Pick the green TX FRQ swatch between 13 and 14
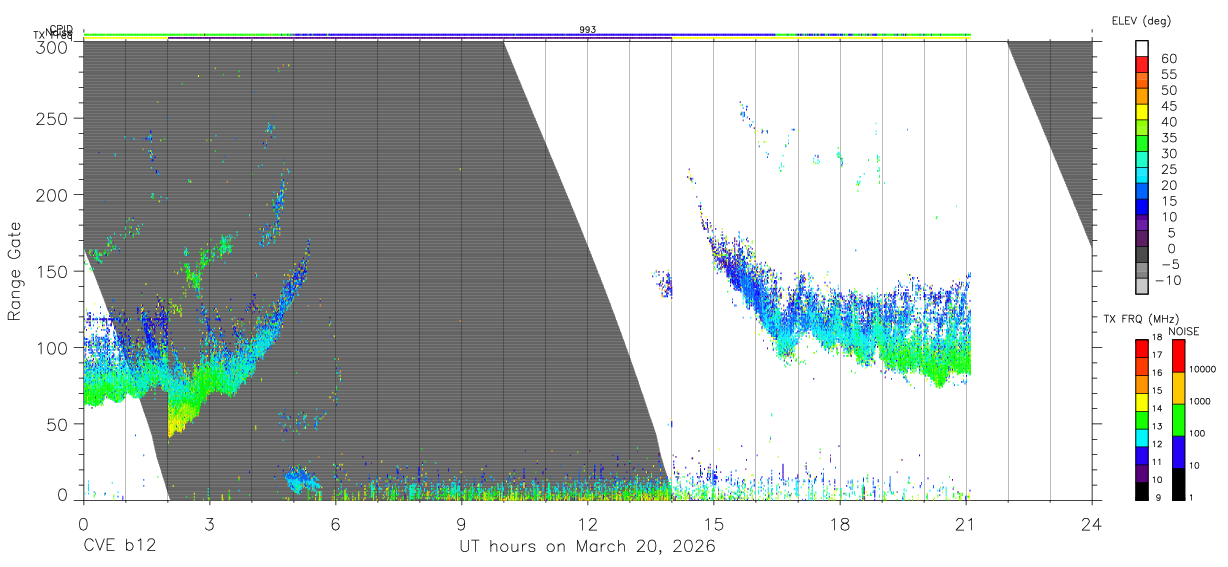 [x=1142, y=419]
